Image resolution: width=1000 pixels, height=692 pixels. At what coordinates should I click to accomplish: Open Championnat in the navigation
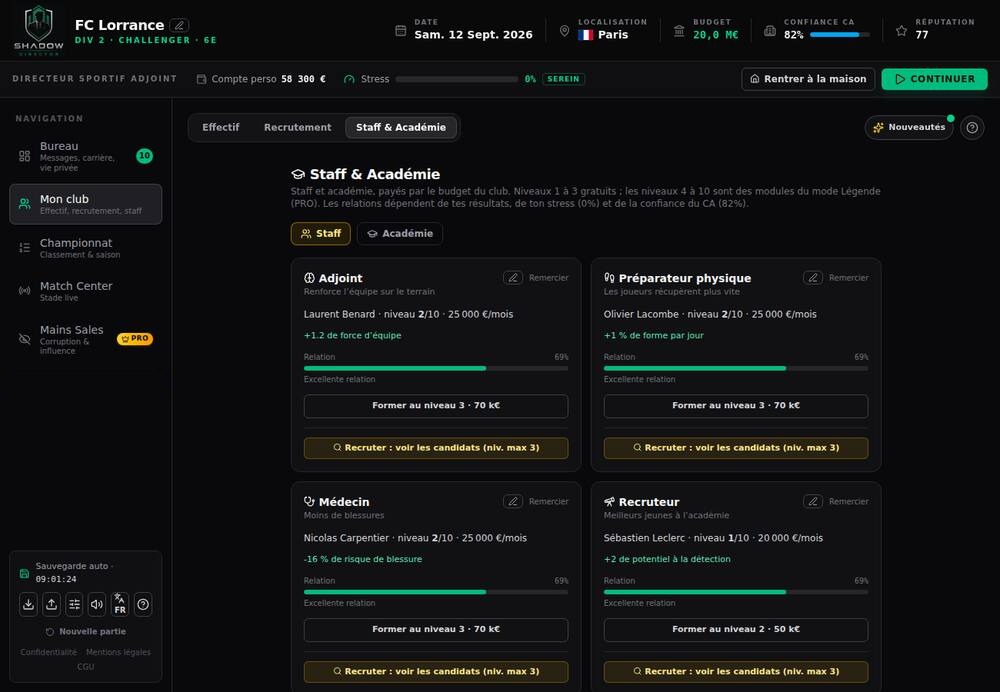coord(85,248)
